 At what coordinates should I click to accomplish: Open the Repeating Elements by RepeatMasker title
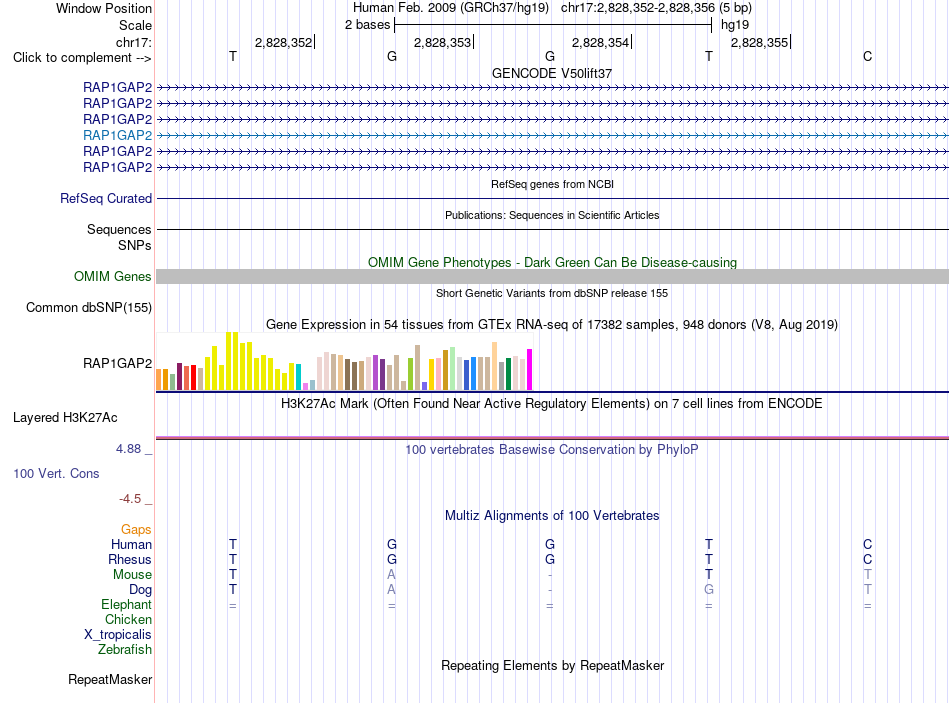[552, 665]
